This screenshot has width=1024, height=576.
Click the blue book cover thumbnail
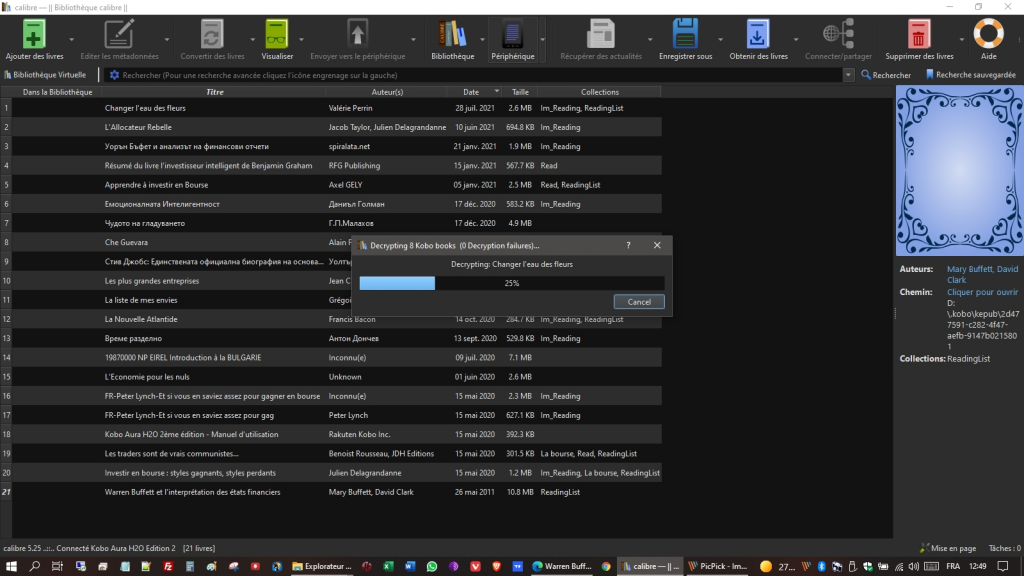(959, 171)
